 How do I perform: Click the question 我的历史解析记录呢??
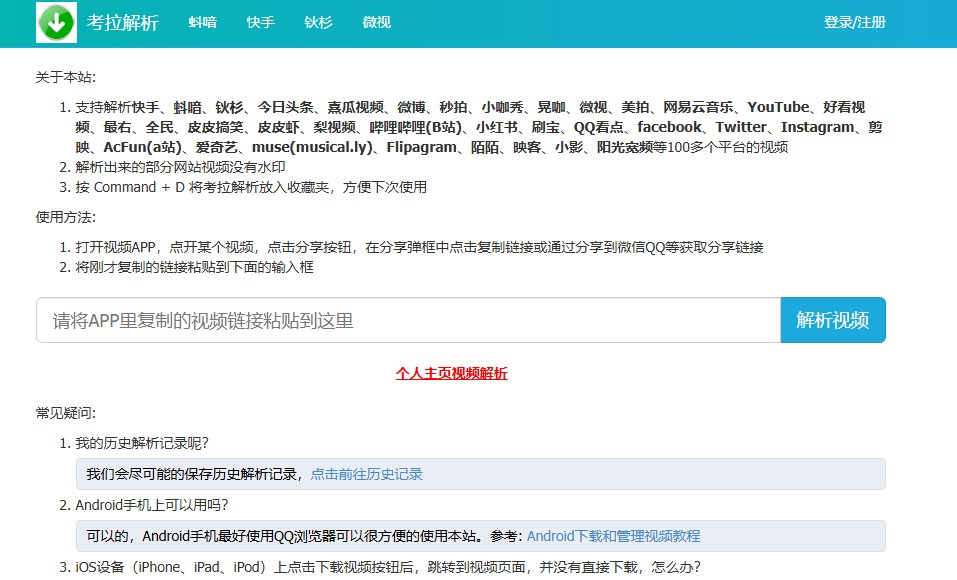(142, 443)
